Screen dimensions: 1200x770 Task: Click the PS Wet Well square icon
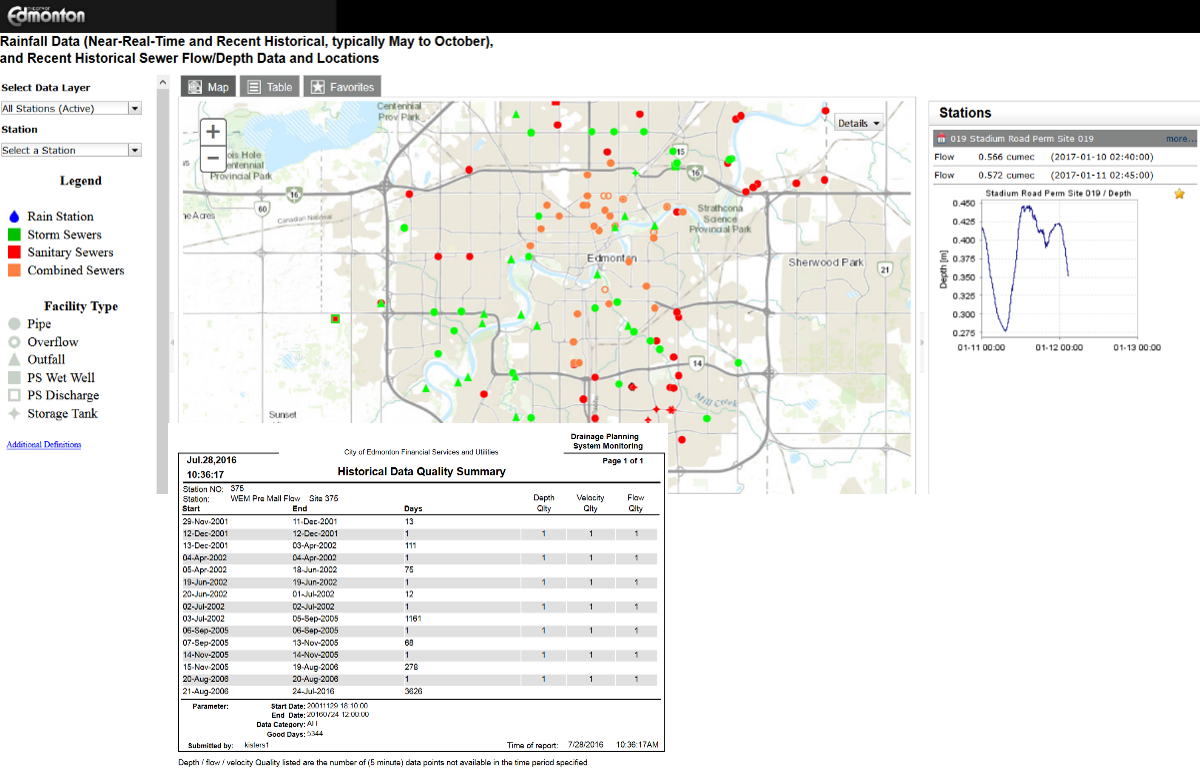(13, 378)
